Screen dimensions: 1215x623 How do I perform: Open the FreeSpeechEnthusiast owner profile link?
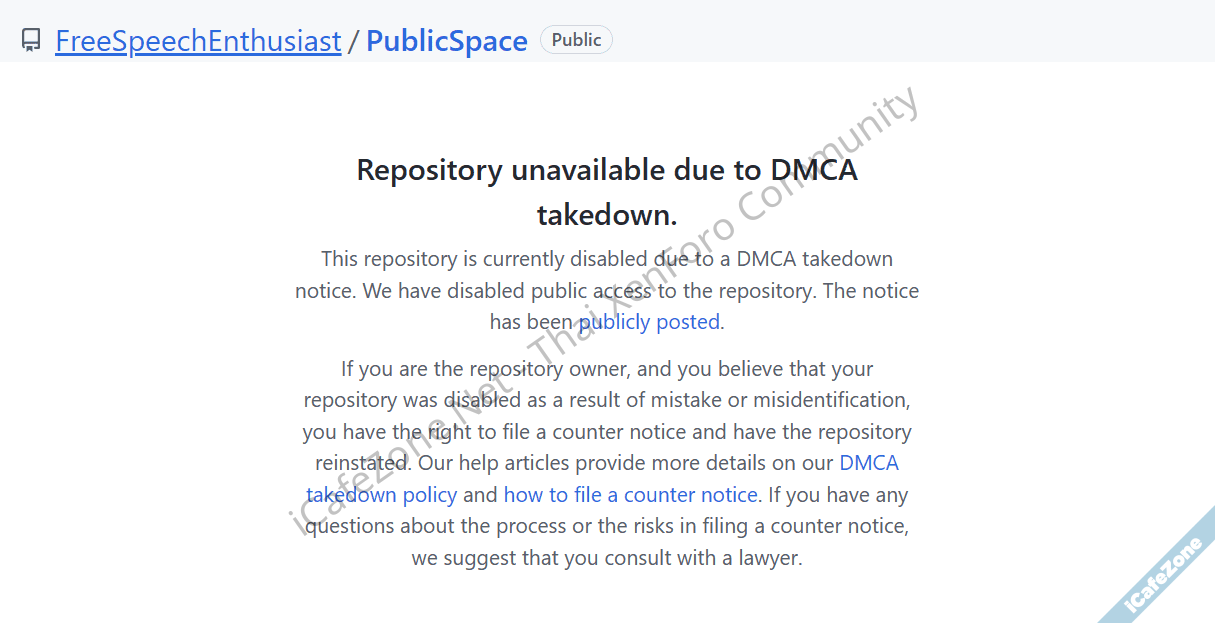(198, 41)
